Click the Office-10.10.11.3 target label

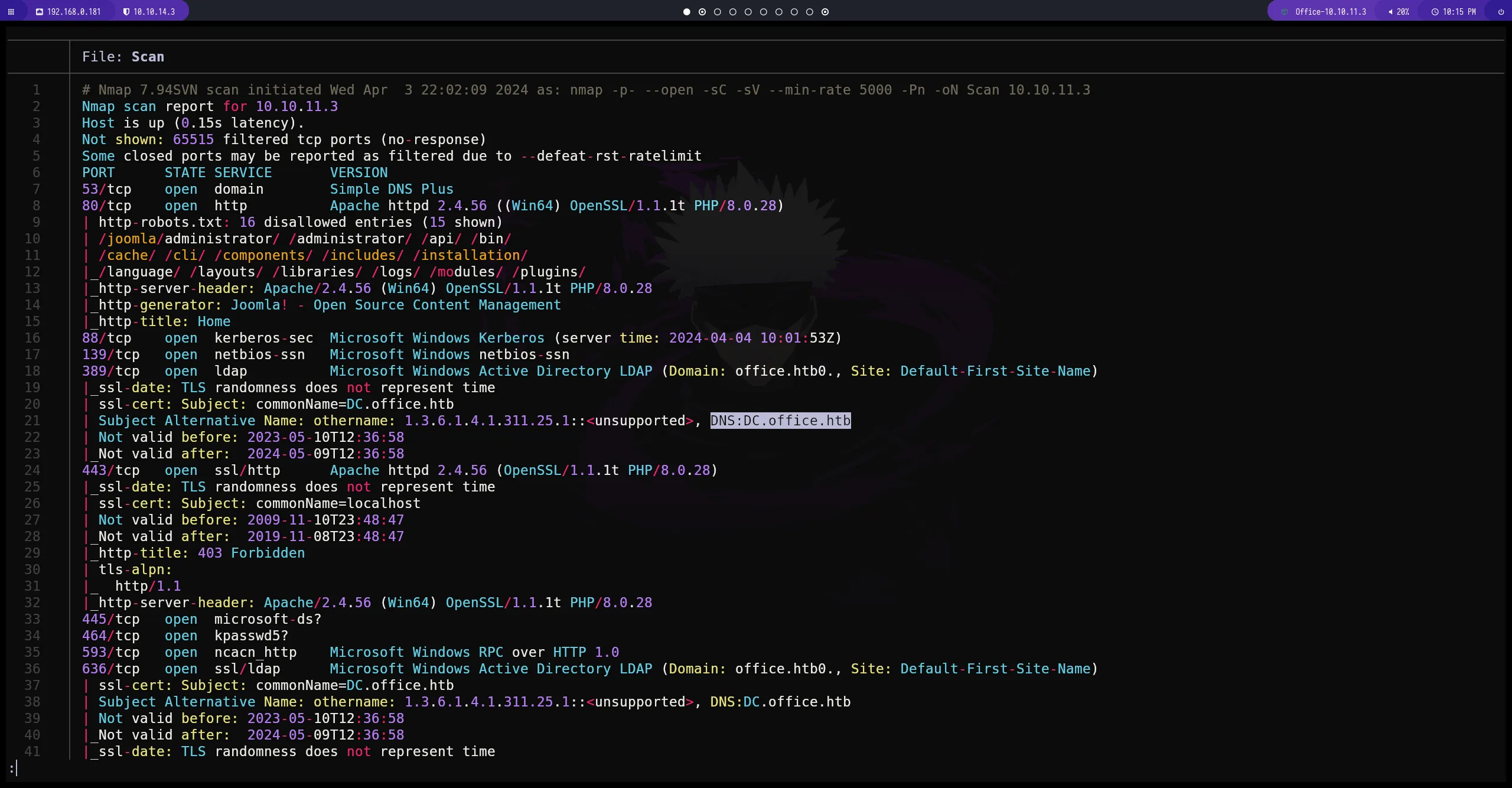1330,12
